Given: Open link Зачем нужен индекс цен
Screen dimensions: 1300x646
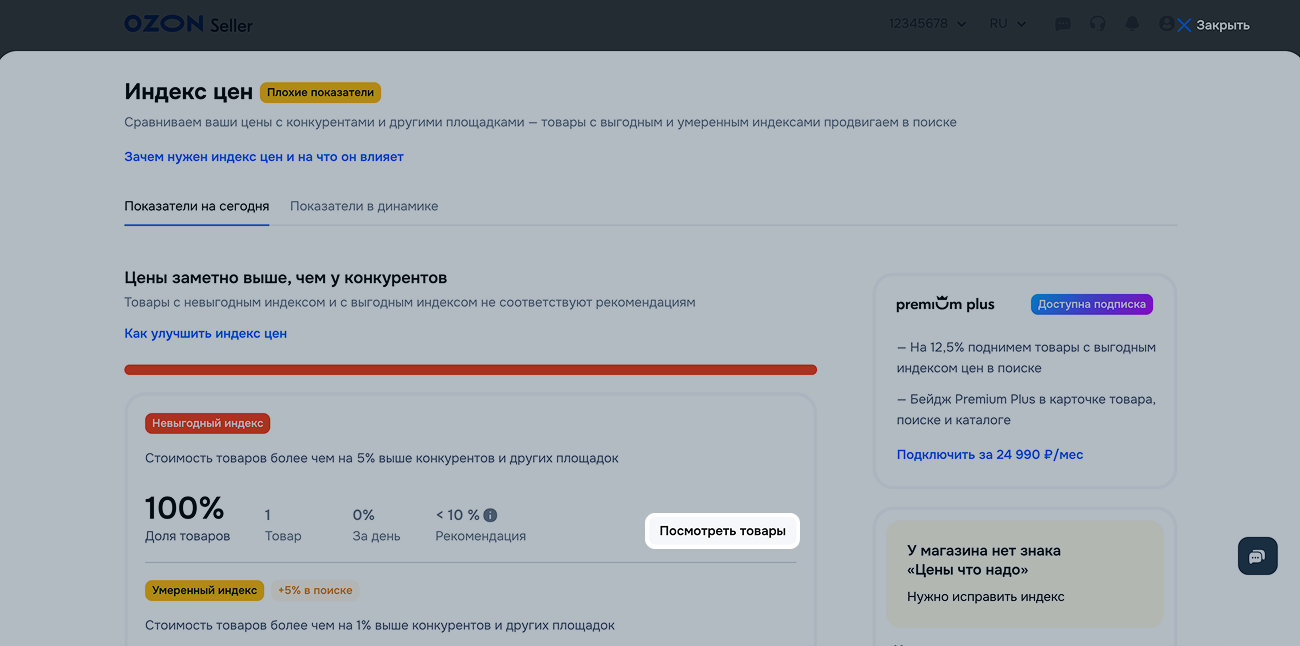Looking at the screenshot, I should [264, 157].
